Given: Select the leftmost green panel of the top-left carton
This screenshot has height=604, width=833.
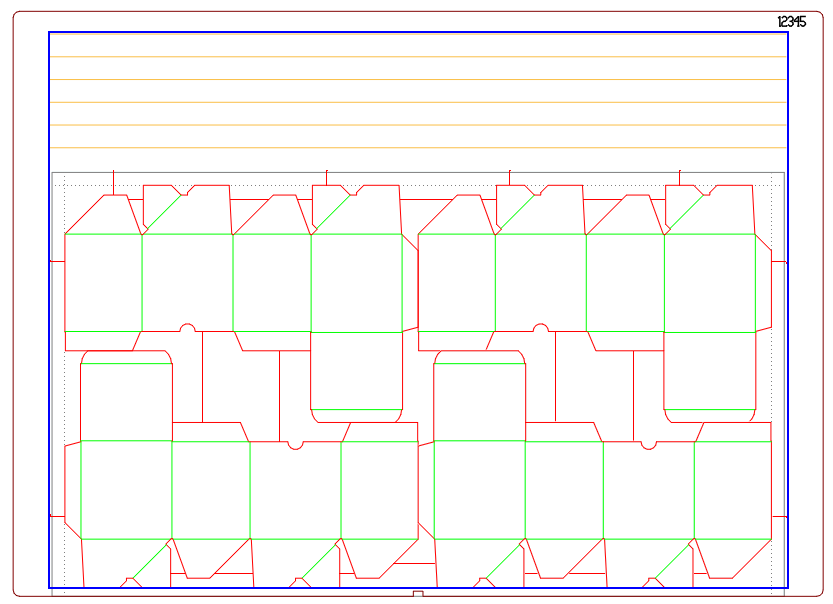Looking at the screenshot, I should click(103, 283).
